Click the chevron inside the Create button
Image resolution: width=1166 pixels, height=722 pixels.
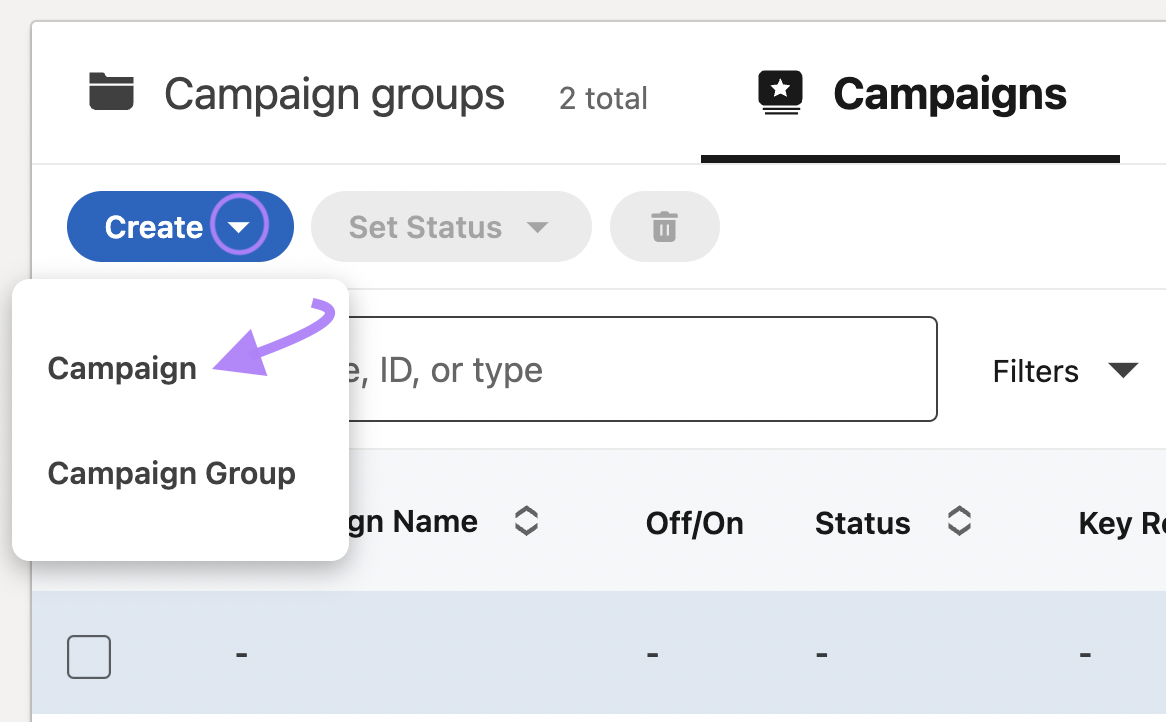[238, 227]
